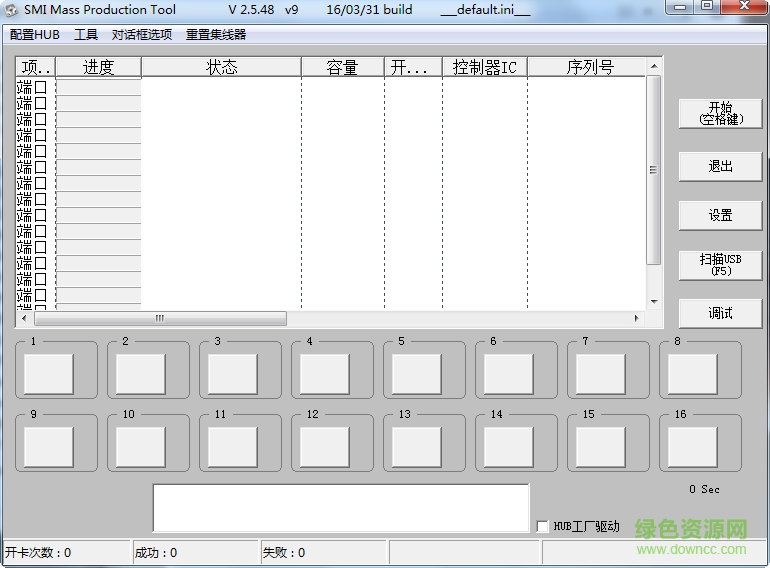Click the 调试 debug button
The width and height of the screenshot is (770, 568).
[x=720, y=313]
